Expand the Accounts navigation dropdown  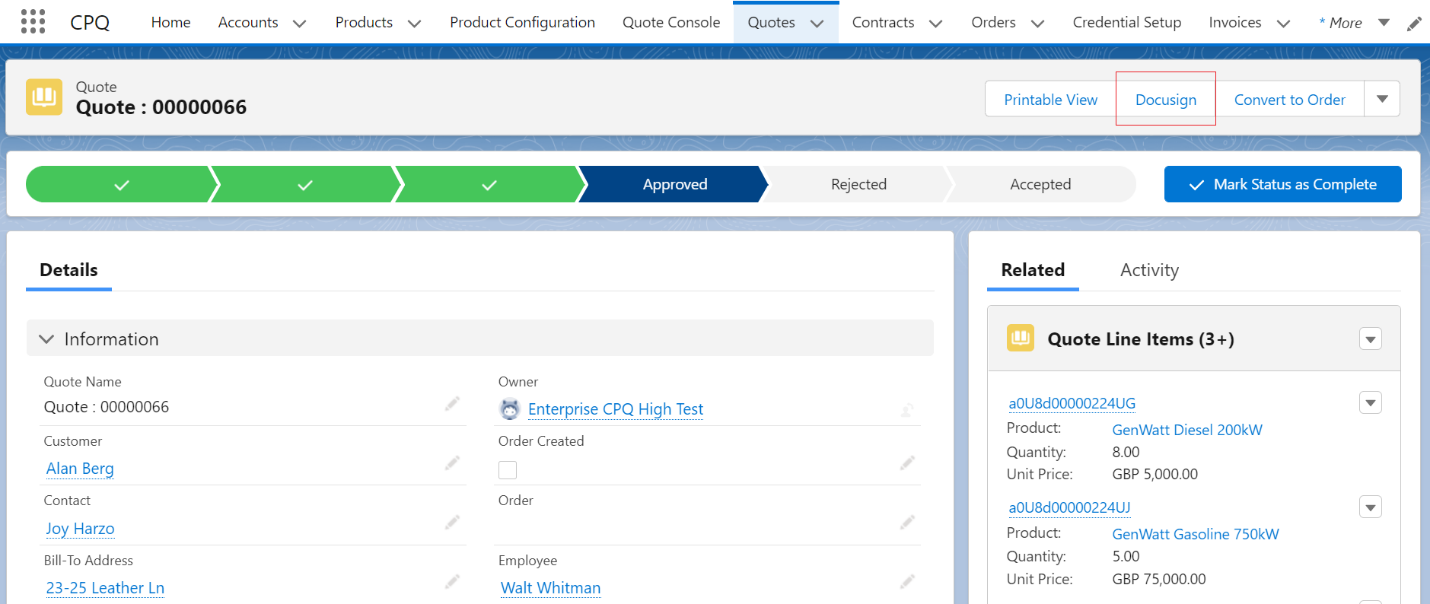click(298, 21)
